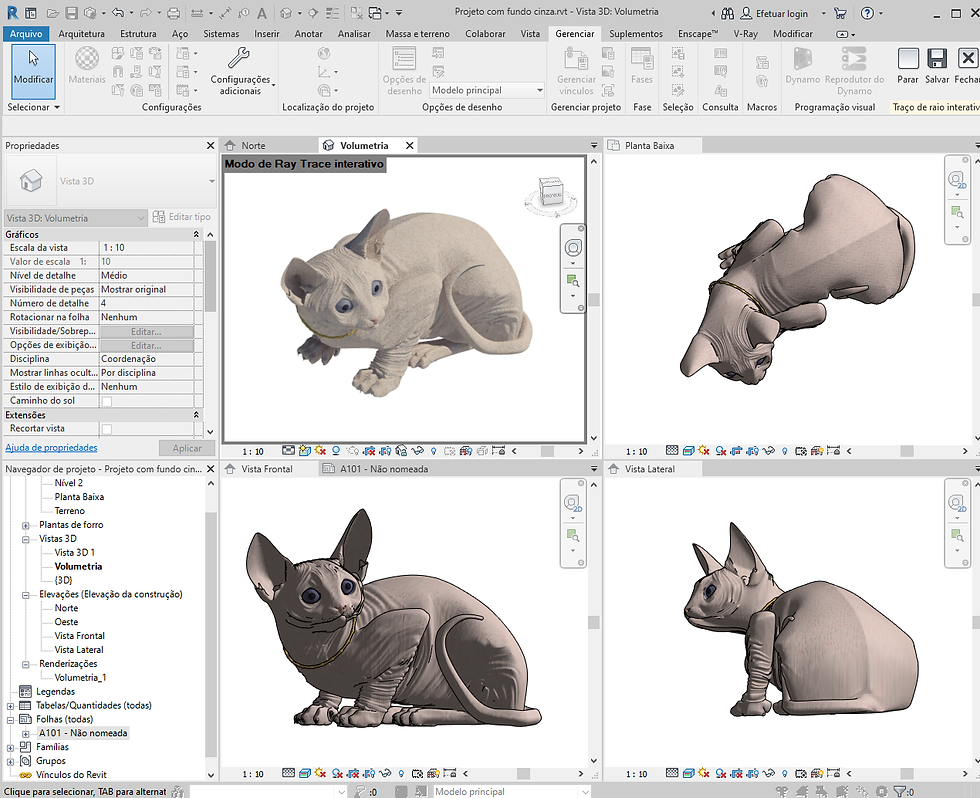The width and height of the screenshot is (980, 798).
Task: Click the Default 3D view house icon
Action: (x=286, y=13)
